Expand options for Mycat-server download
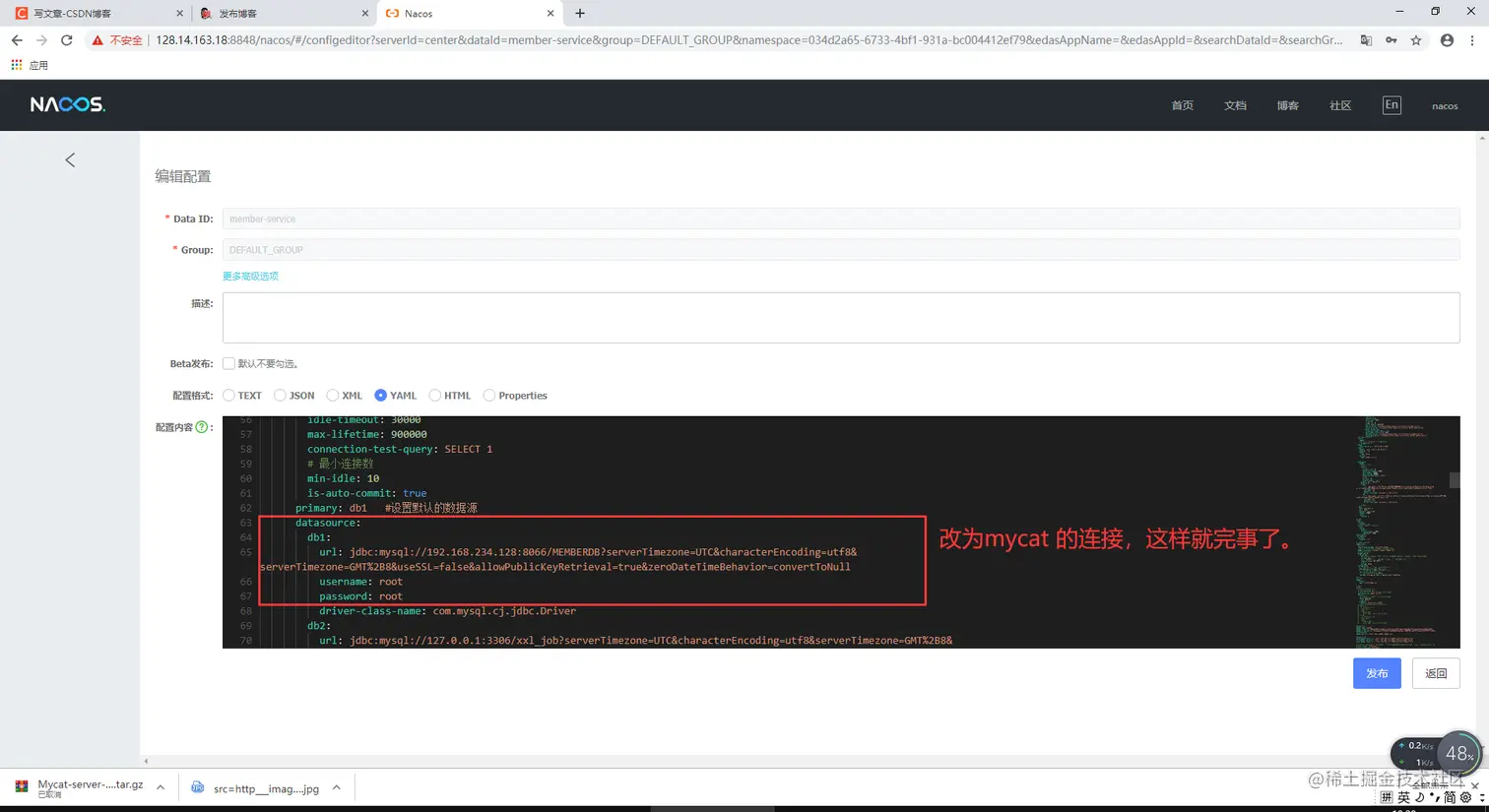 pyautogui.click(x=161, y=787)
